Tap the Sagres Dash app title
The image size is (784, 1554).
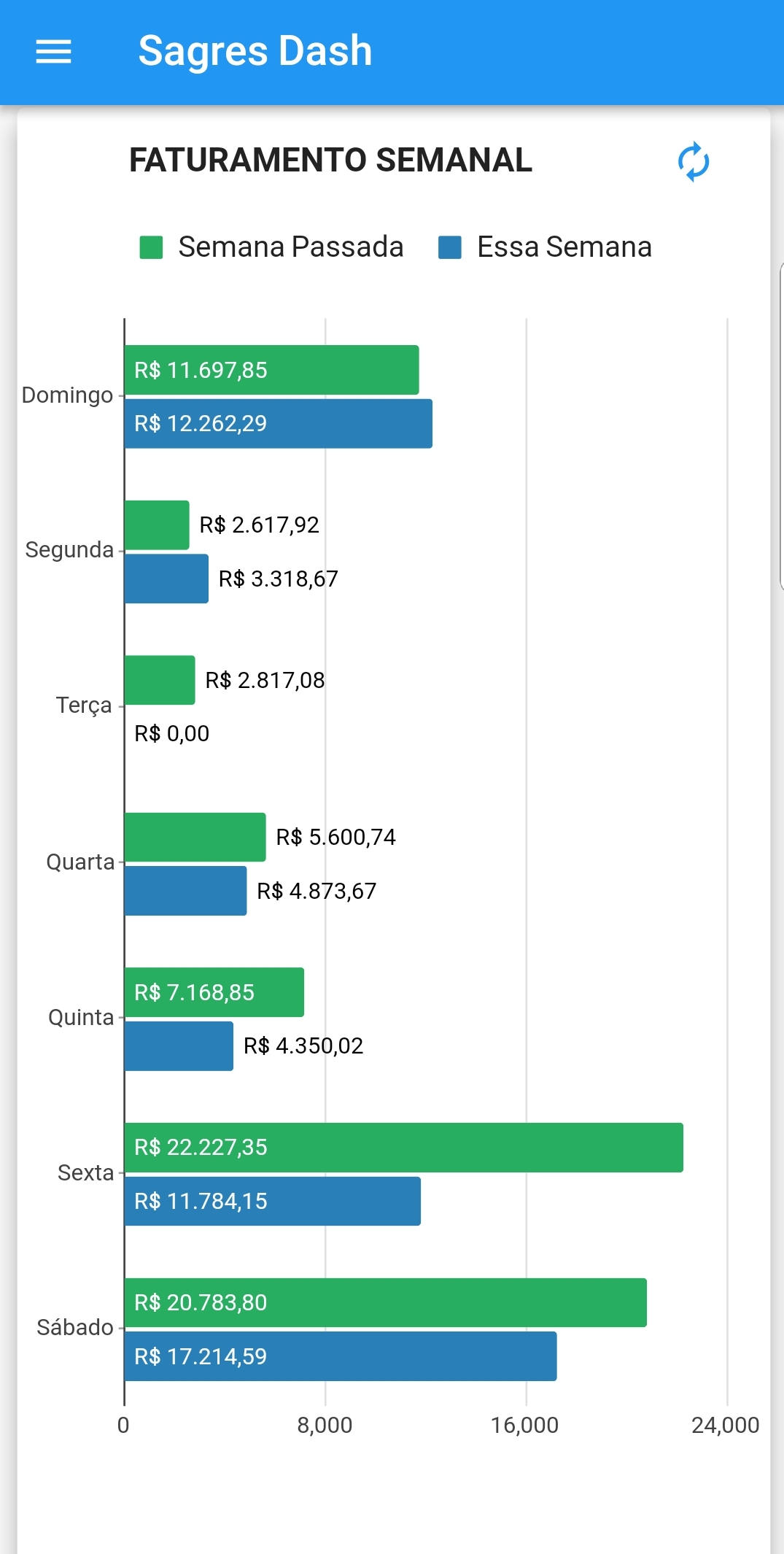pyautogui.click(x=255, y=51)
